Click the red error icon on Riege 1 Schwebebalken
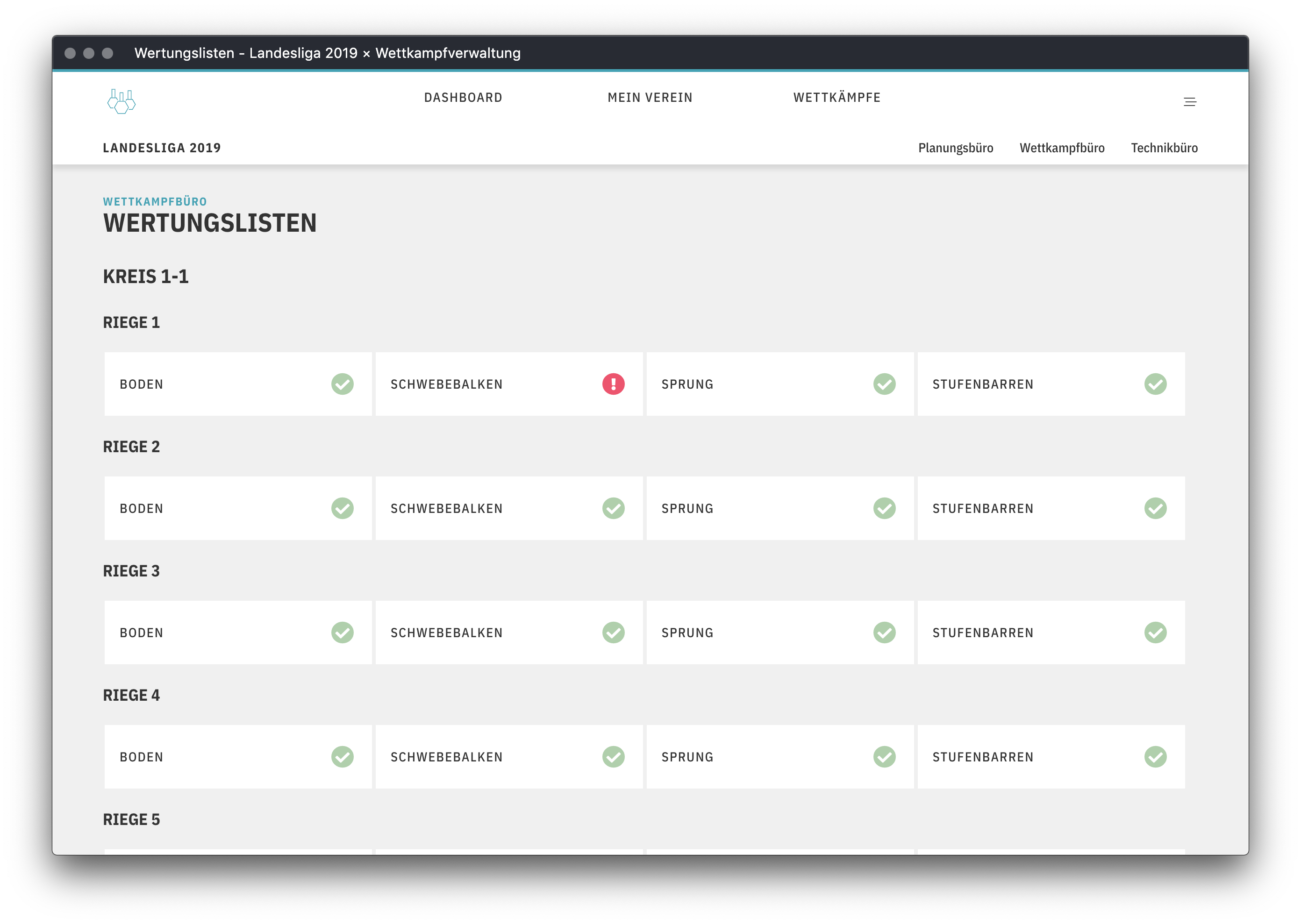 coord(613,384)
